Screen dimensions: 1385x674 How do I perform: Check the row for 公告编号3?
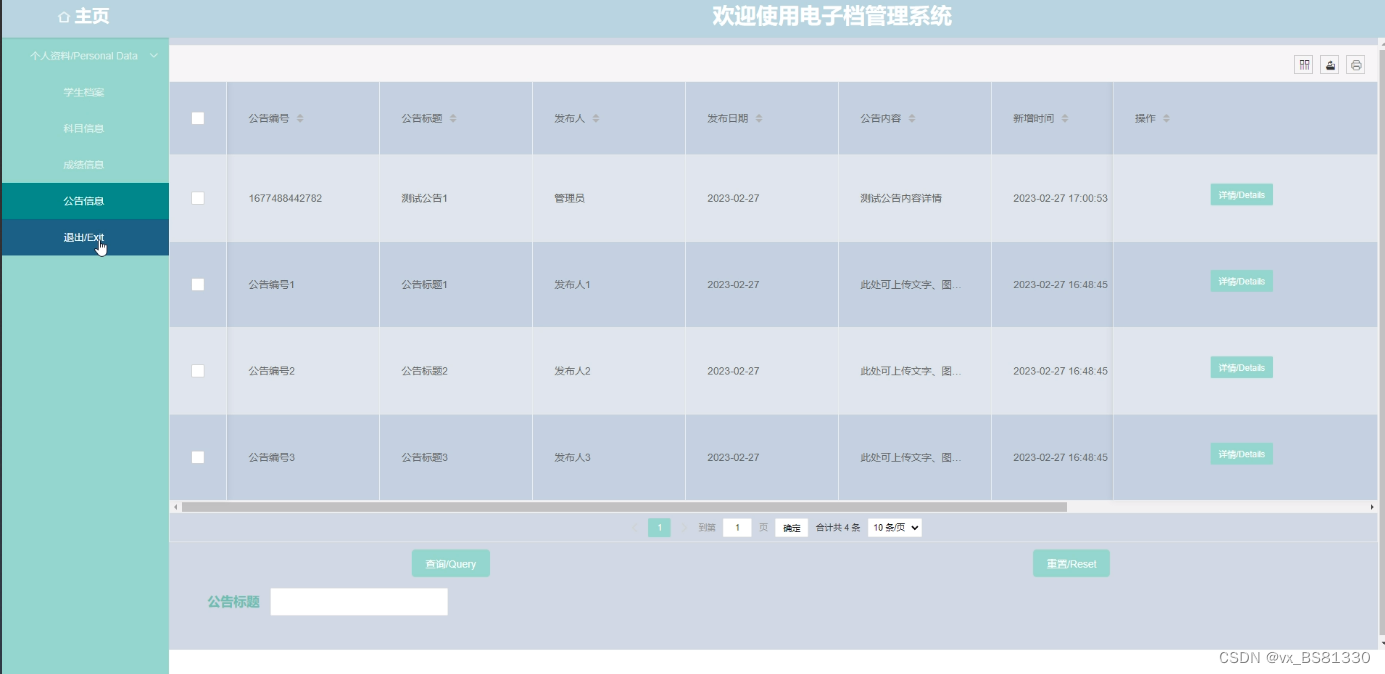(198, 457)
